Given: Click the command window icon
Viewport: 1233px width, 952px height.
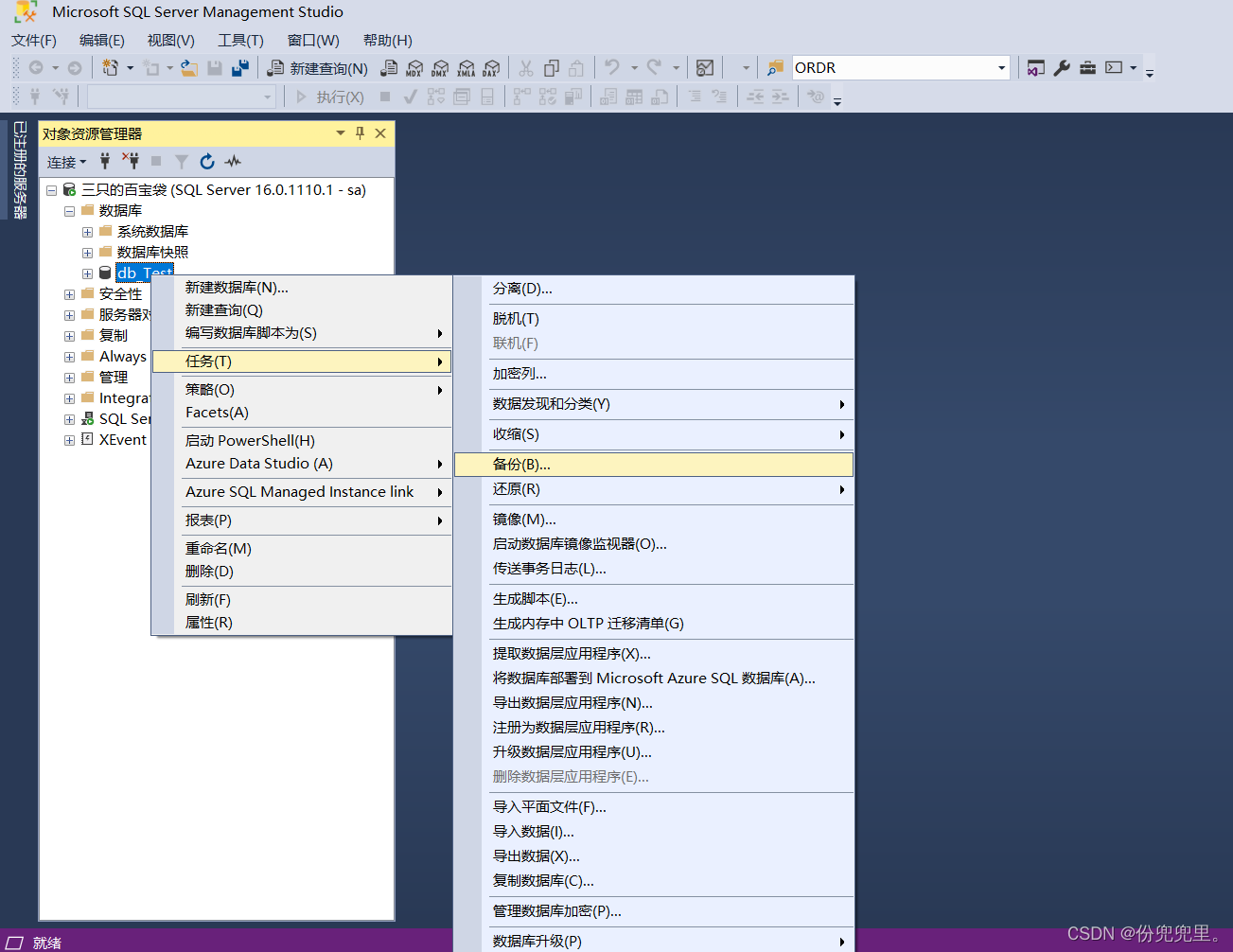Looking at the screenshot, I should (x=1114, y=68).
